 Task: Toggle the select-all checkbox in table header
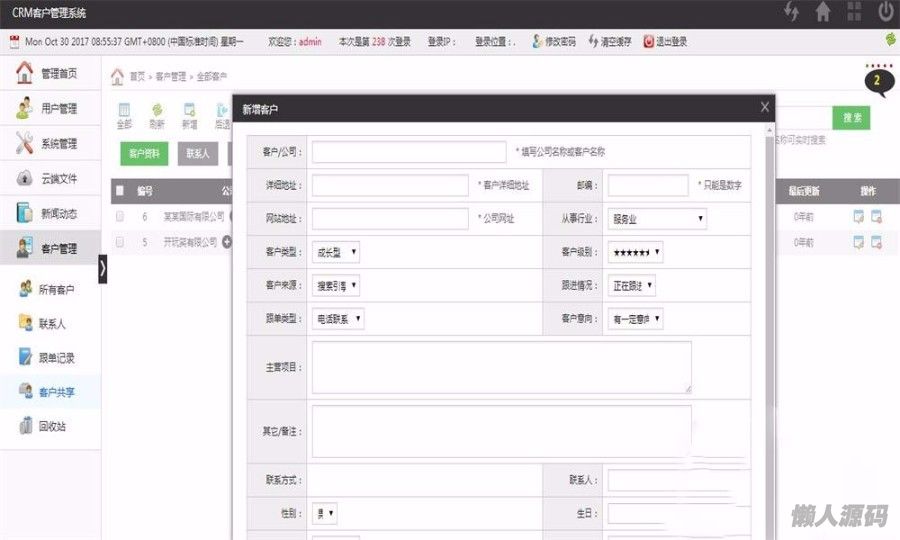click(120, 190)
